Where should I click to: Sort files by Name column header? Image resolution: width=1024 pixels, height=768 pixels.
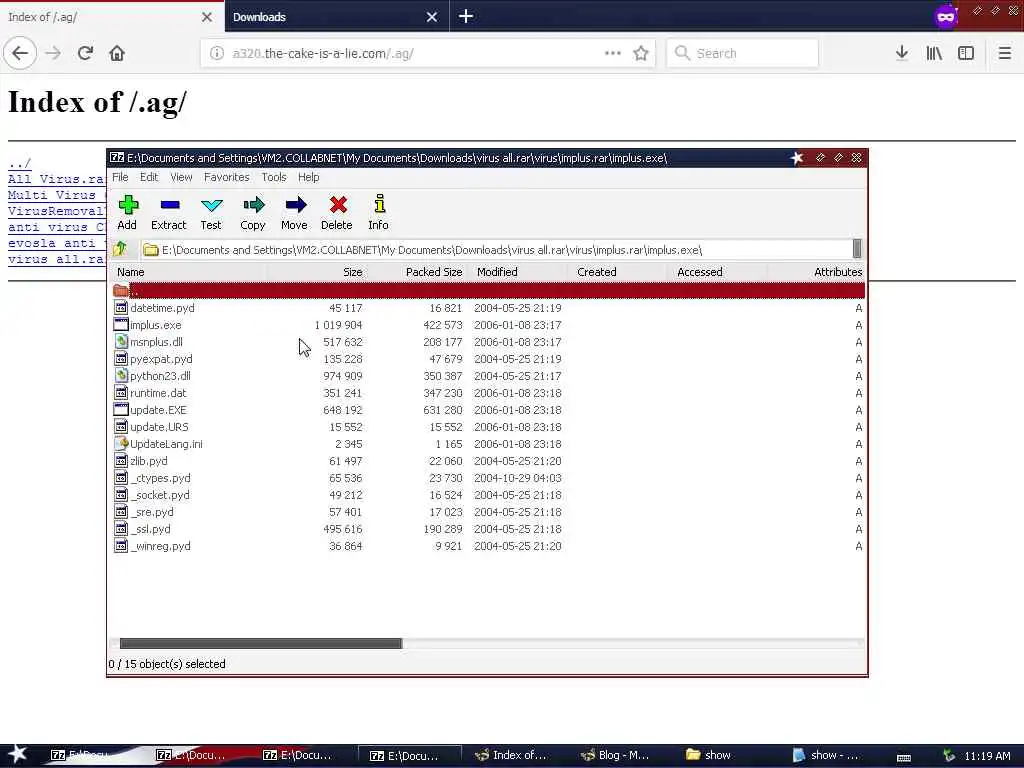click(189, 272)
